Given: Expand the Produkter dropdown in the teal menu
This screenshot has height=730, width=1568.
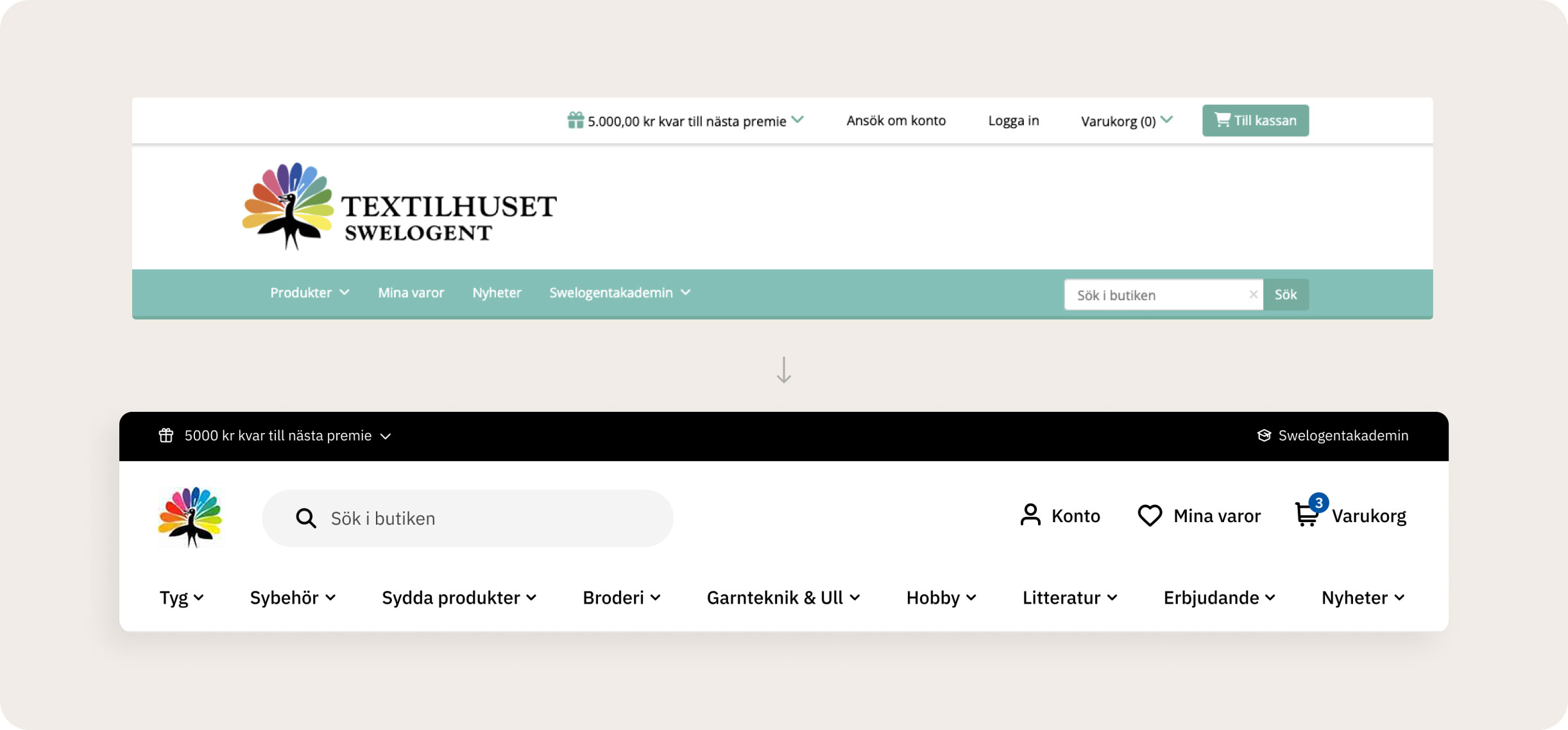Looking at the screenshot, I should pos(310,293).
